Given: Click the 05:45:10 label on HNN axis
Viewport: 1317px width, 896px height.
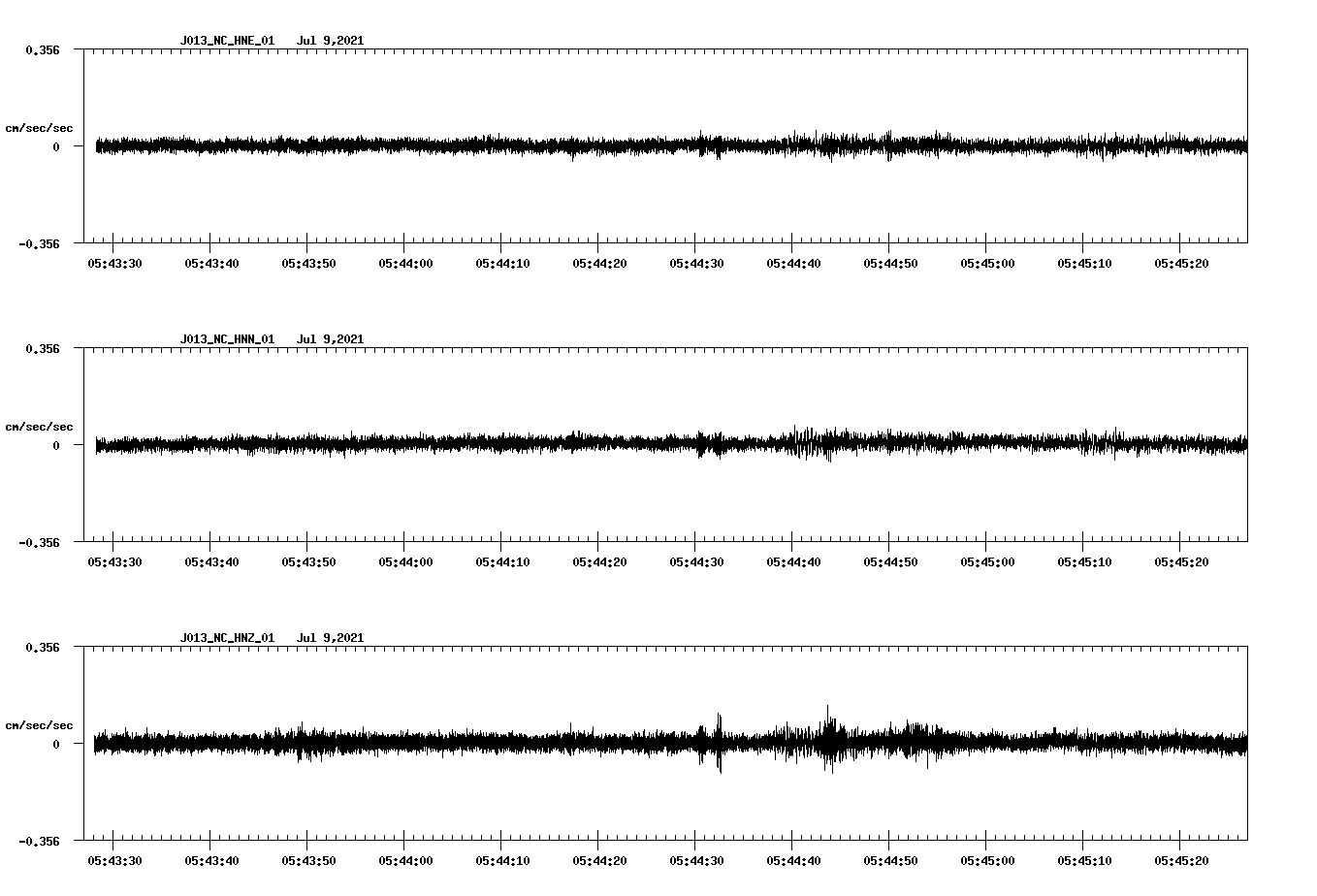Looking at the screenshot, I should tap(1084, 561).
